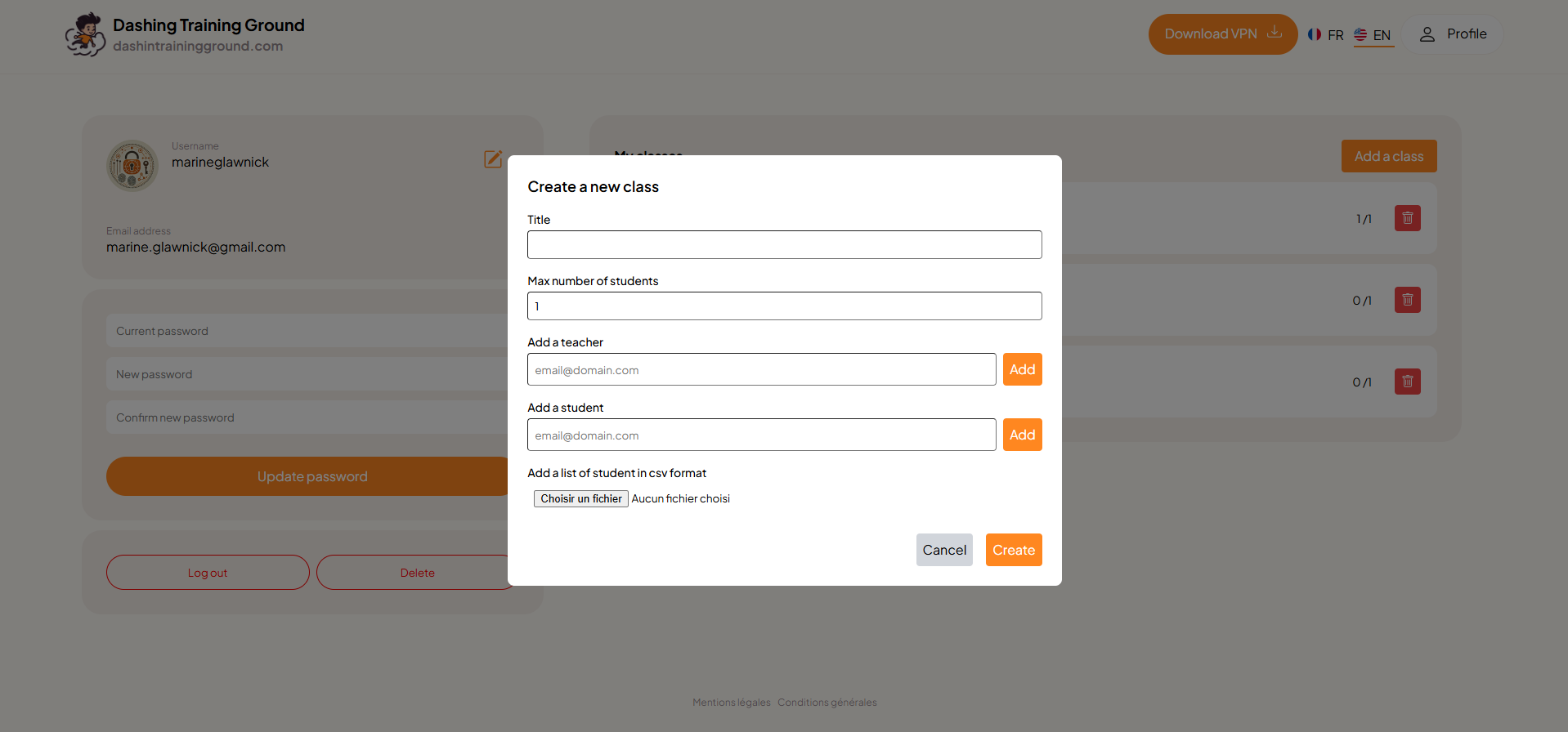Switch language to French (FR)
Screen dimensions: 1568x732
point(1325,35)
